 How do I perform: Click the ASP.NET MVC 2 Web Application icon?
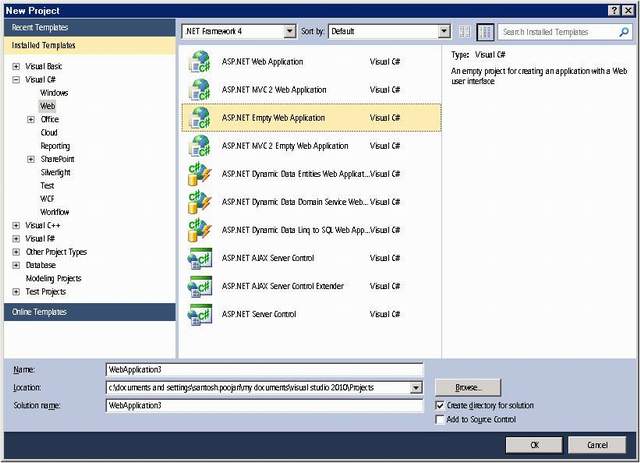coord(200,90)
